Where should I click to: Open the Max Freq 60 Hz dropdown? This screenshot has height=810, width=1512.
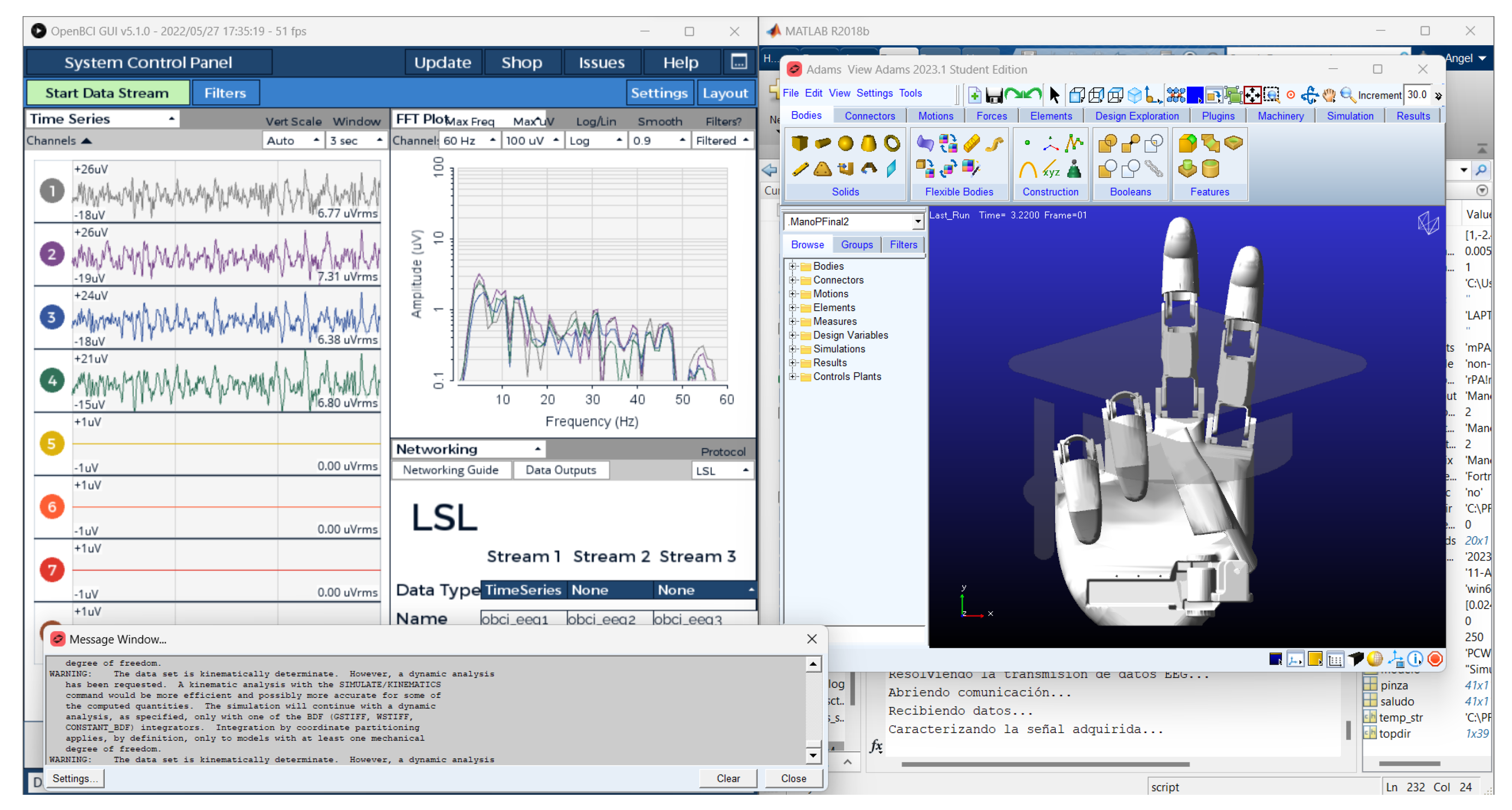(469, 141)
